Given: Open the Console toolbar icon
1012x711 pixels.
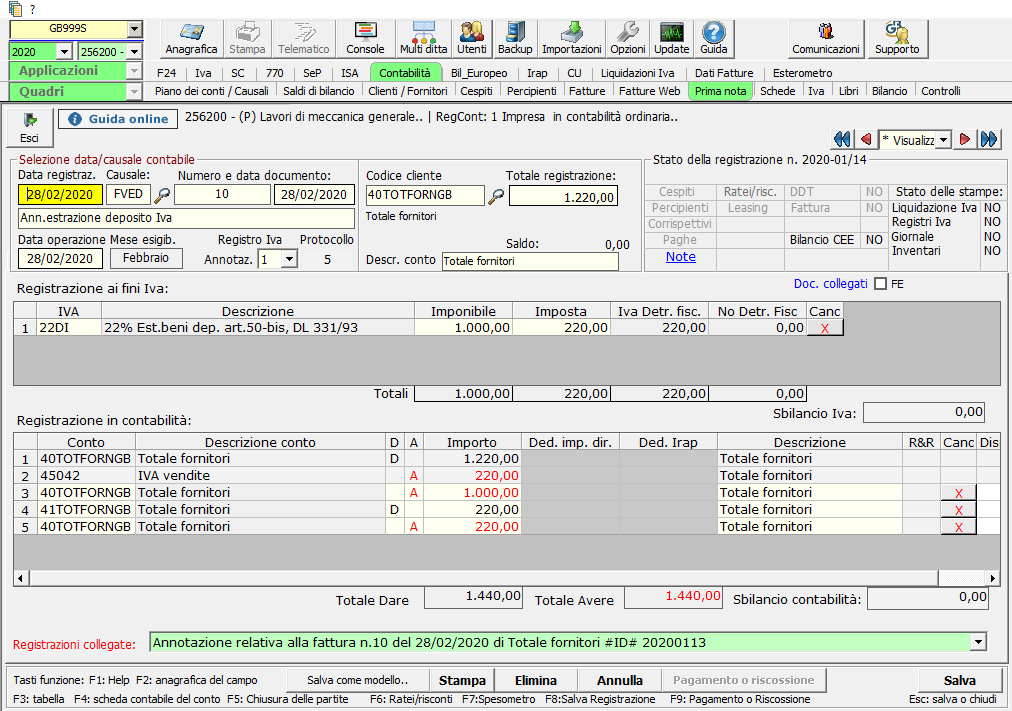Looking at the screenshot, I should (365, 39).
